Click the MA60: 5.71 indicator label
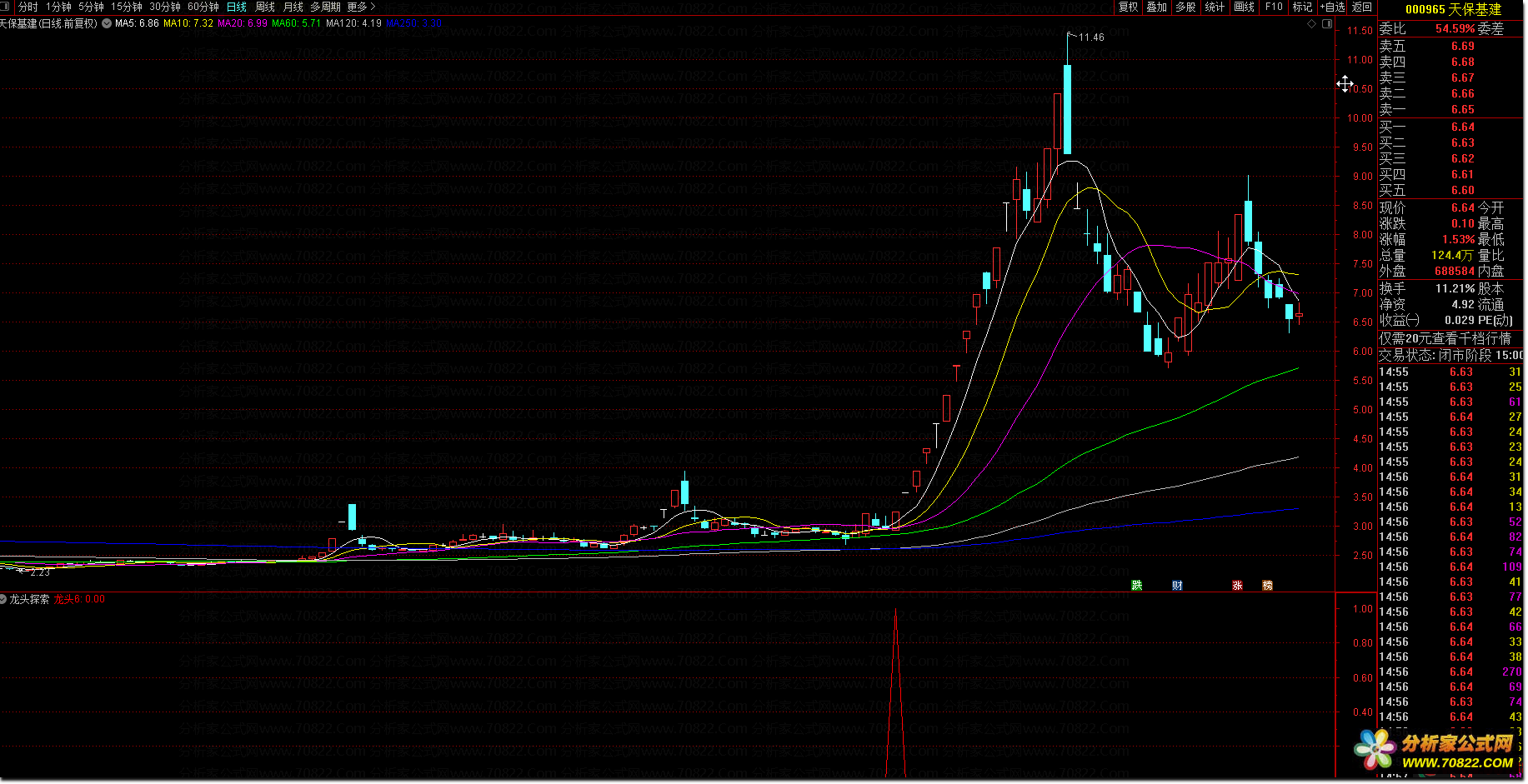The width and height of the screenshot is (1528, 784). click(297, 23)
